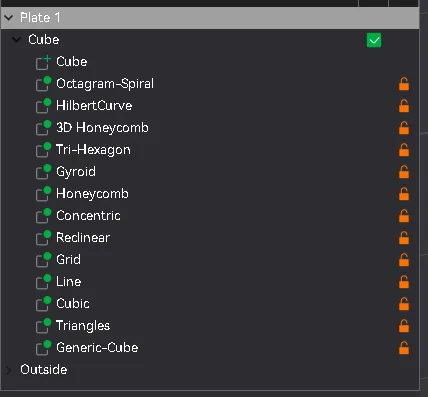Uncheck the green printable checkbox for Cube
The height and width of the screenshot is (397, 428).
click(x=374, y=40)
